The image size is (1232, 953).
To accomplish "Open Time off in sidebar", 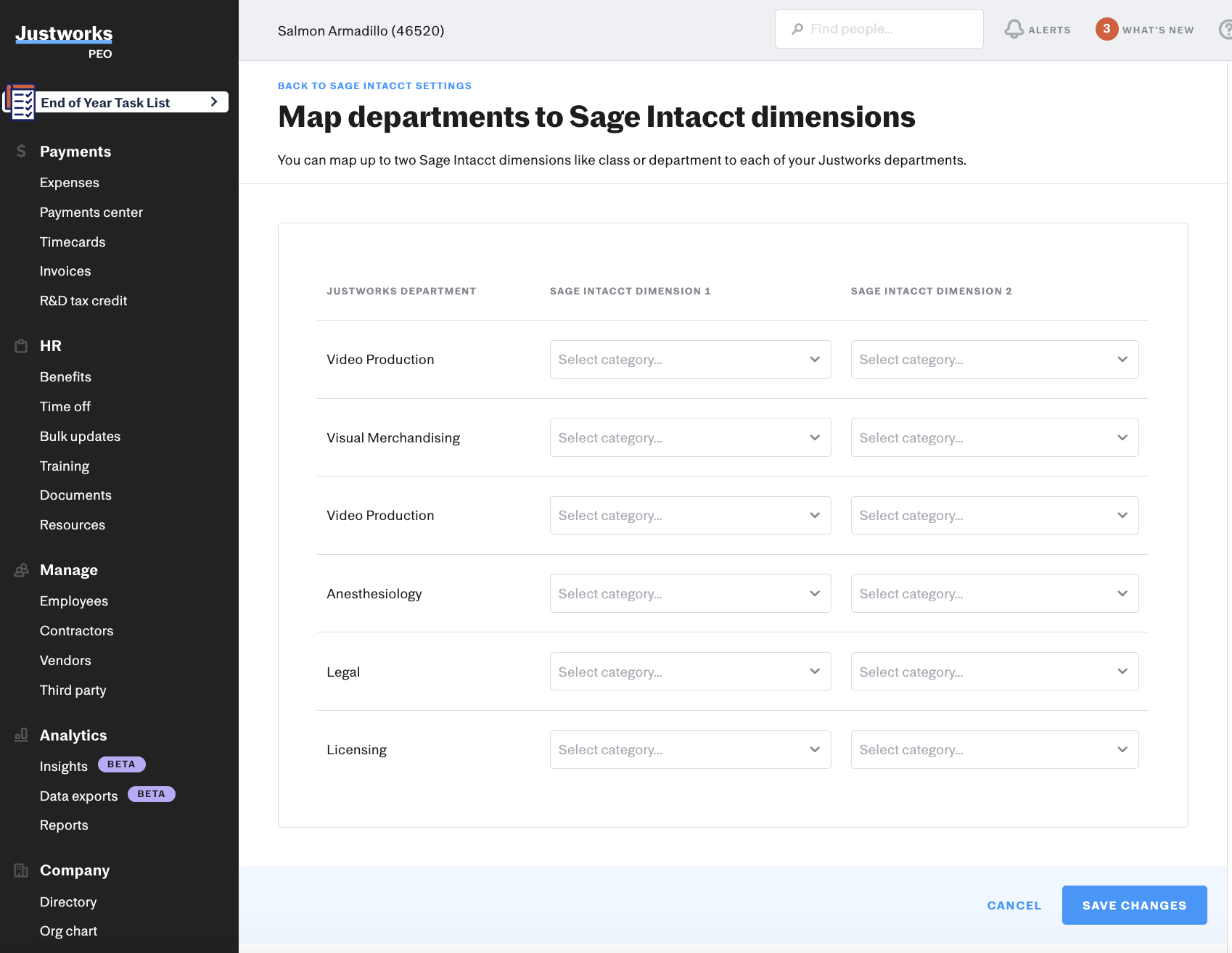I will pos(65,407).
